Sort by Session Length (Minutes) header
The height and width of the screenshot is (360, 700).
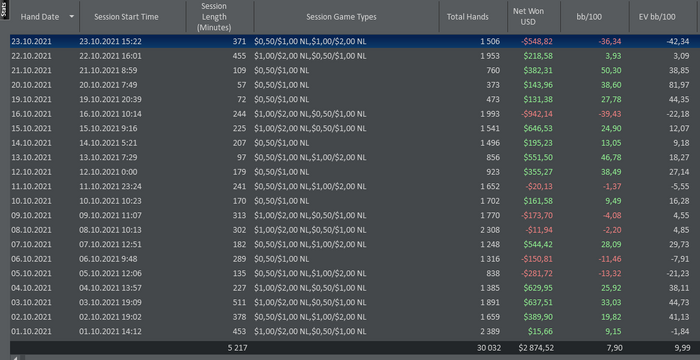click(214, 17)
